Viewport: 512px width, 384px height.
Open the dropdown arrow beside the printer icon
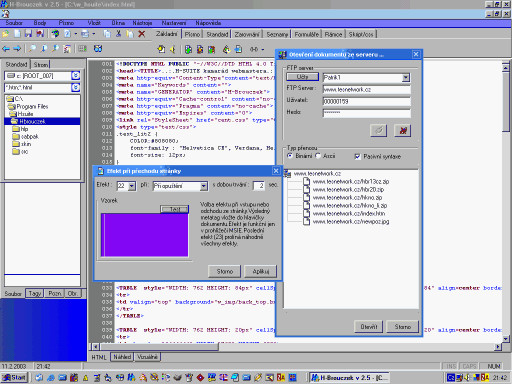pyautogui.click(x=93, y=34)
